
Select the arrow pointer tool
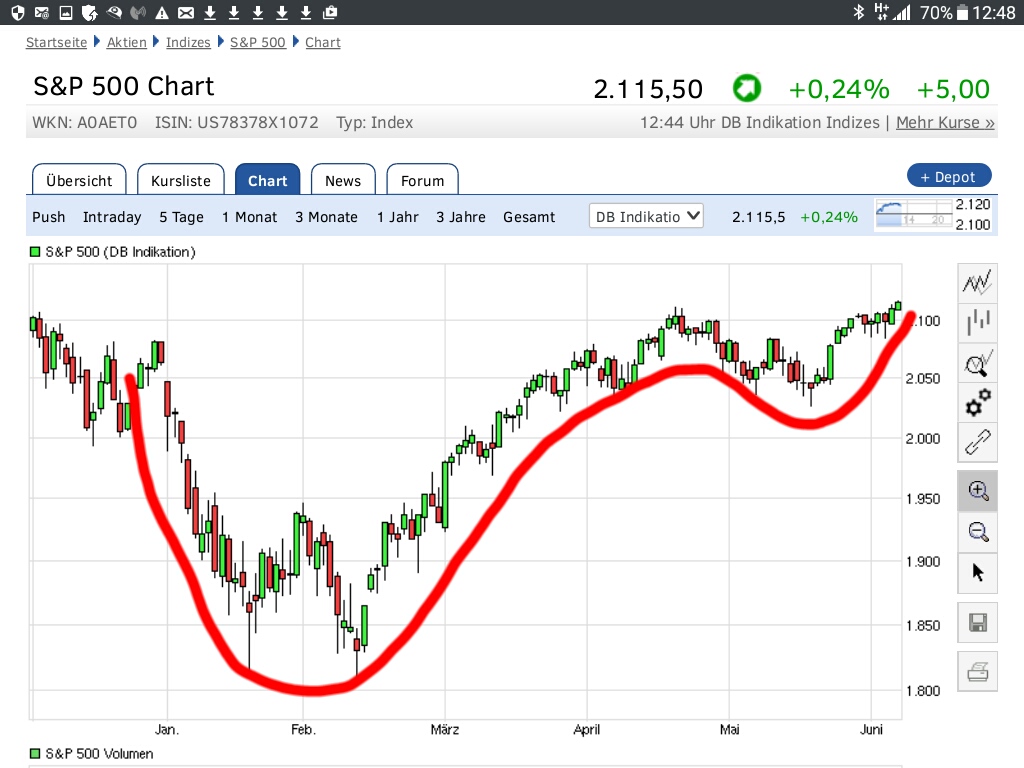pos(978,572)
